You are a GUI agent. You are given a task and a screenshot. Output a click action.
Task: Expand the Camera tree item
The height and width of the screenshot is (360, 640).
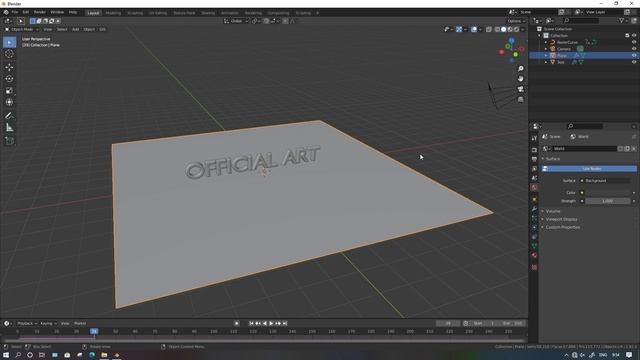tap(546, 49)
